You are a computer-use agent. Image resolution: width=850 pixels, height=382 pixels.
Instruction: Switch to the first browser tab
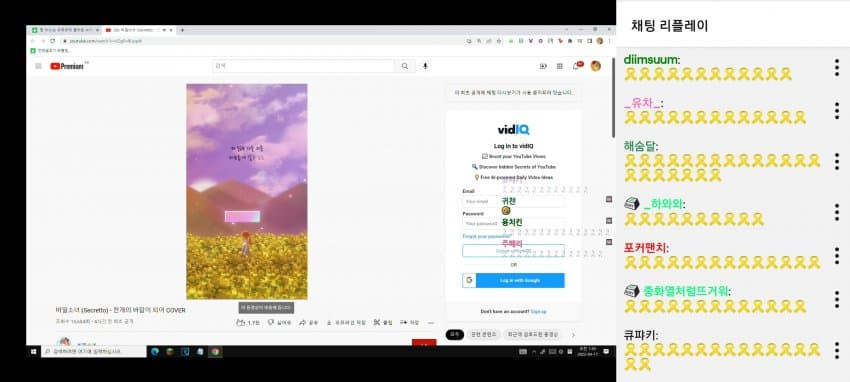(63, 30)
